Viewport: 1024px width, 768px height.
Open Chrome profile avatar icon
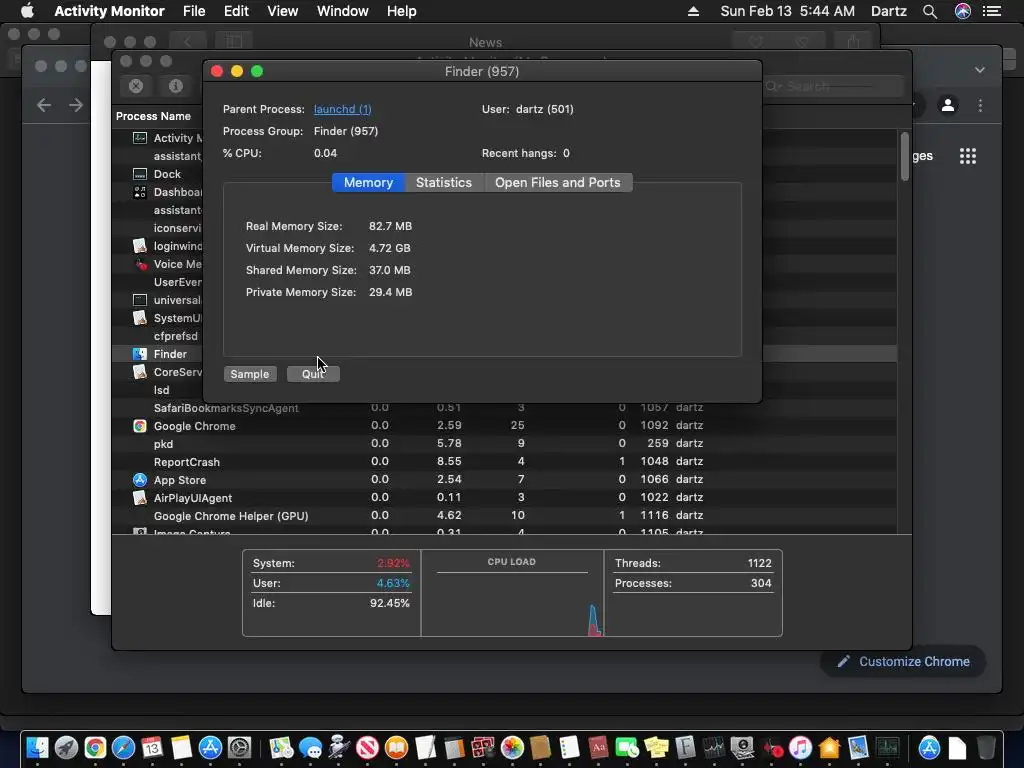point(948,105)
